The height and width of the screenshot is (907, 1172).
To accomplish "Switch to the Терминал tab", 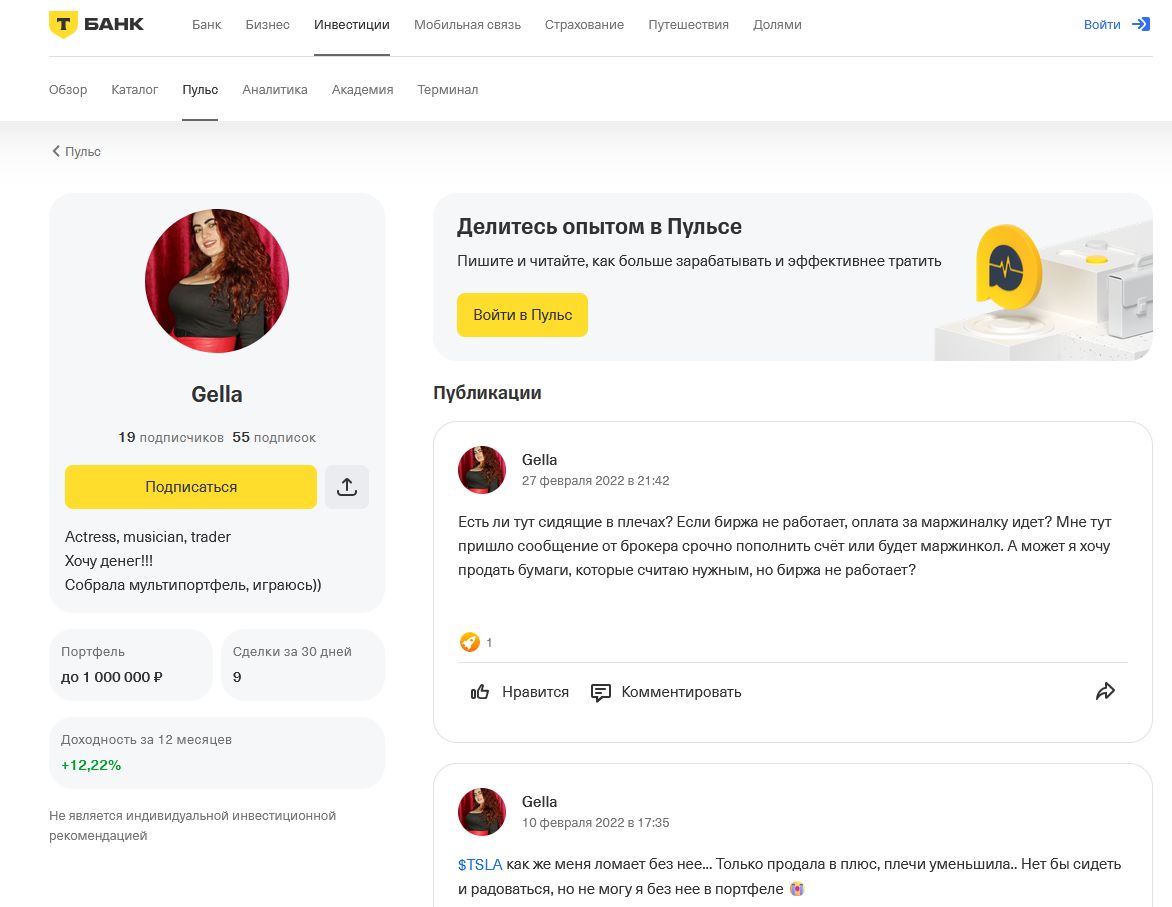I will click(x=448, y=89).
